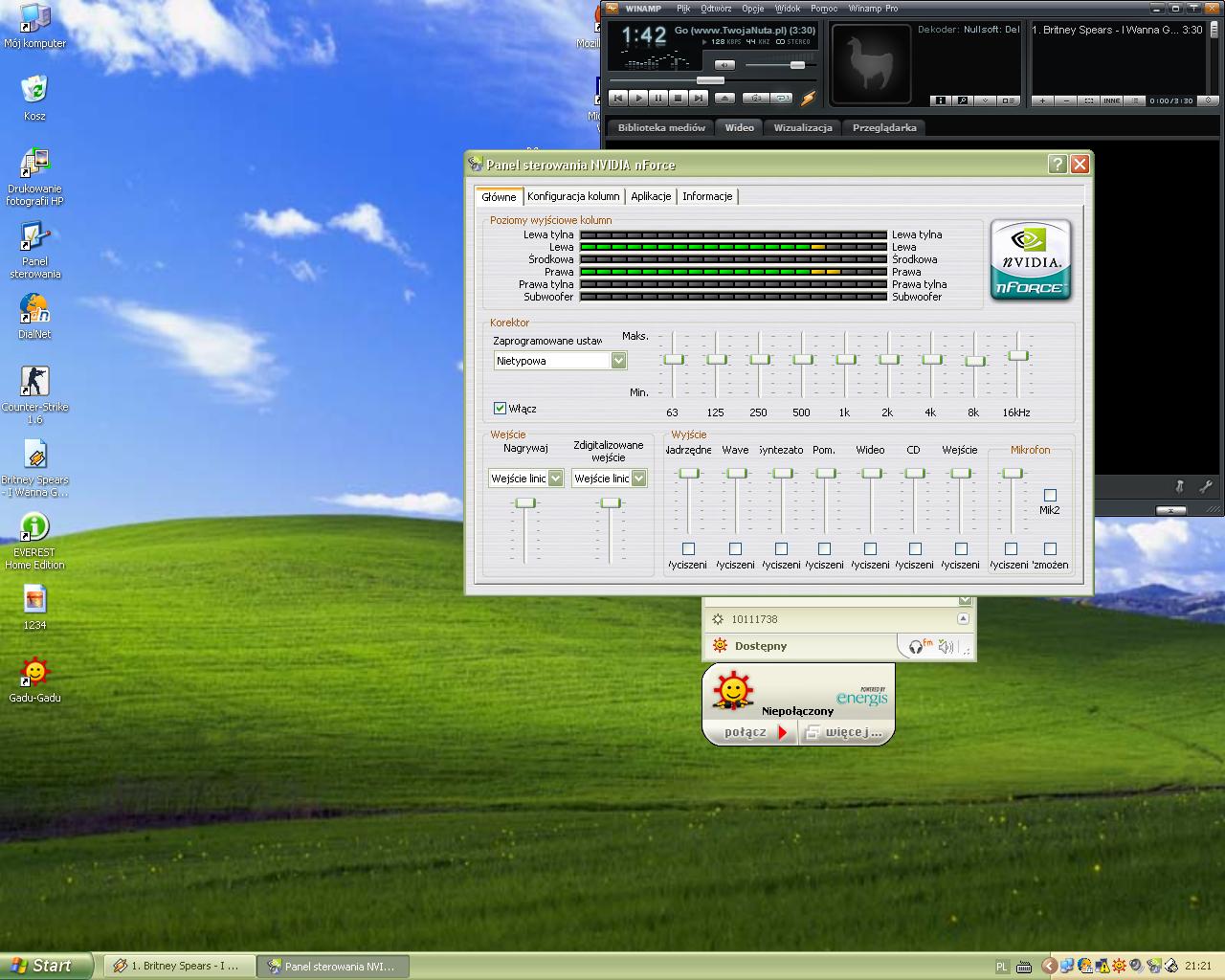Click the NVIDIA nForce logo
The width and height of the screenshot is (1225, 980).
1031,260
